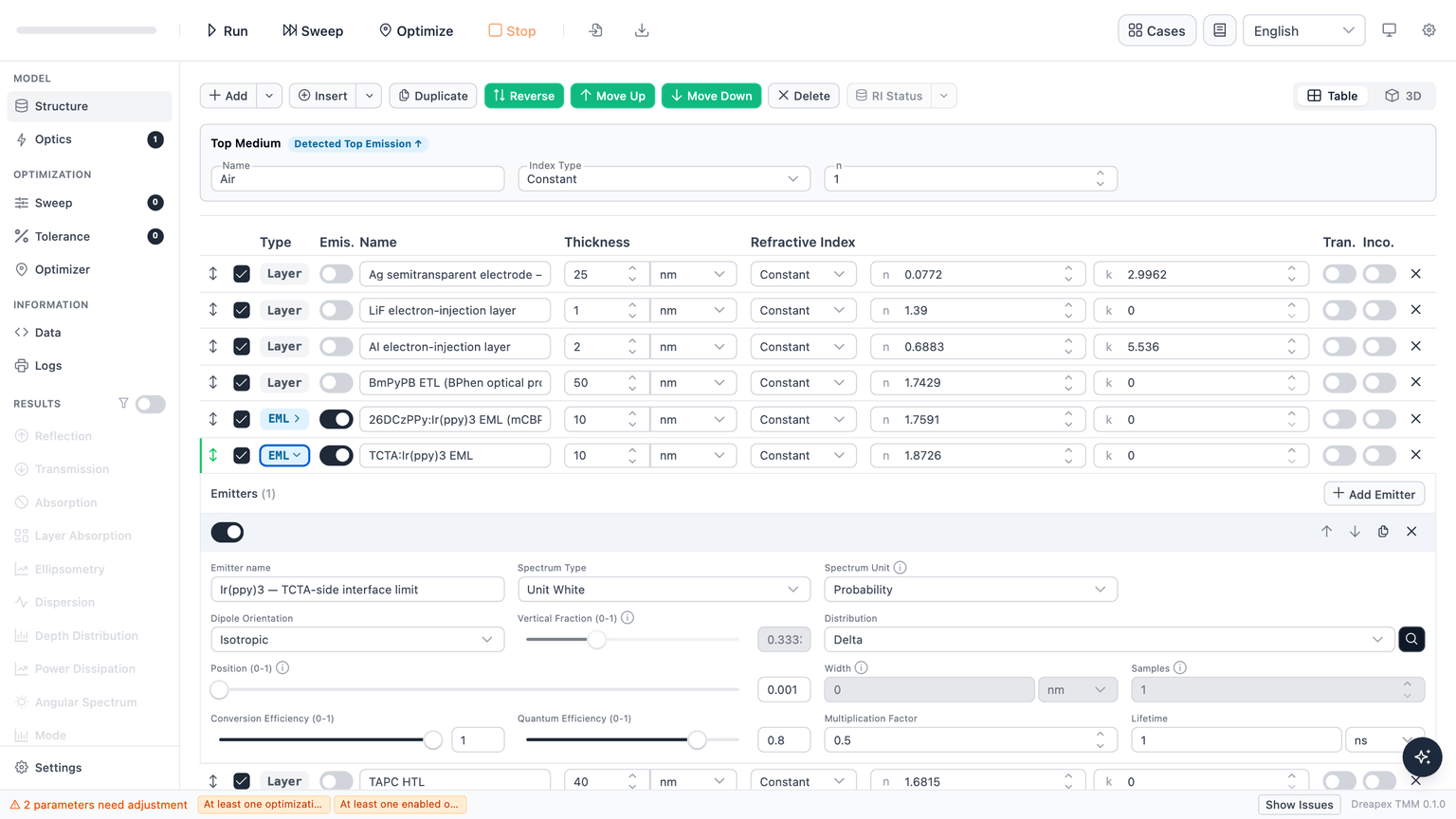Click the Reverse button

click(x=524, y=96)
